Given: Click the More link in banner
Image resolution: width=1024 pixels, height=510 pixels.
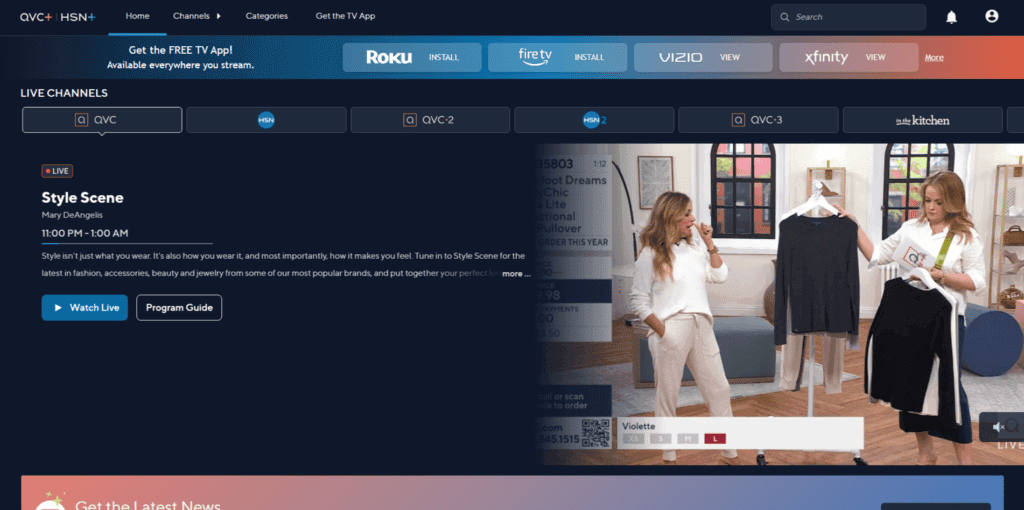Looking at the screenshot, I should pyautogui.click(x=934, y=57).
